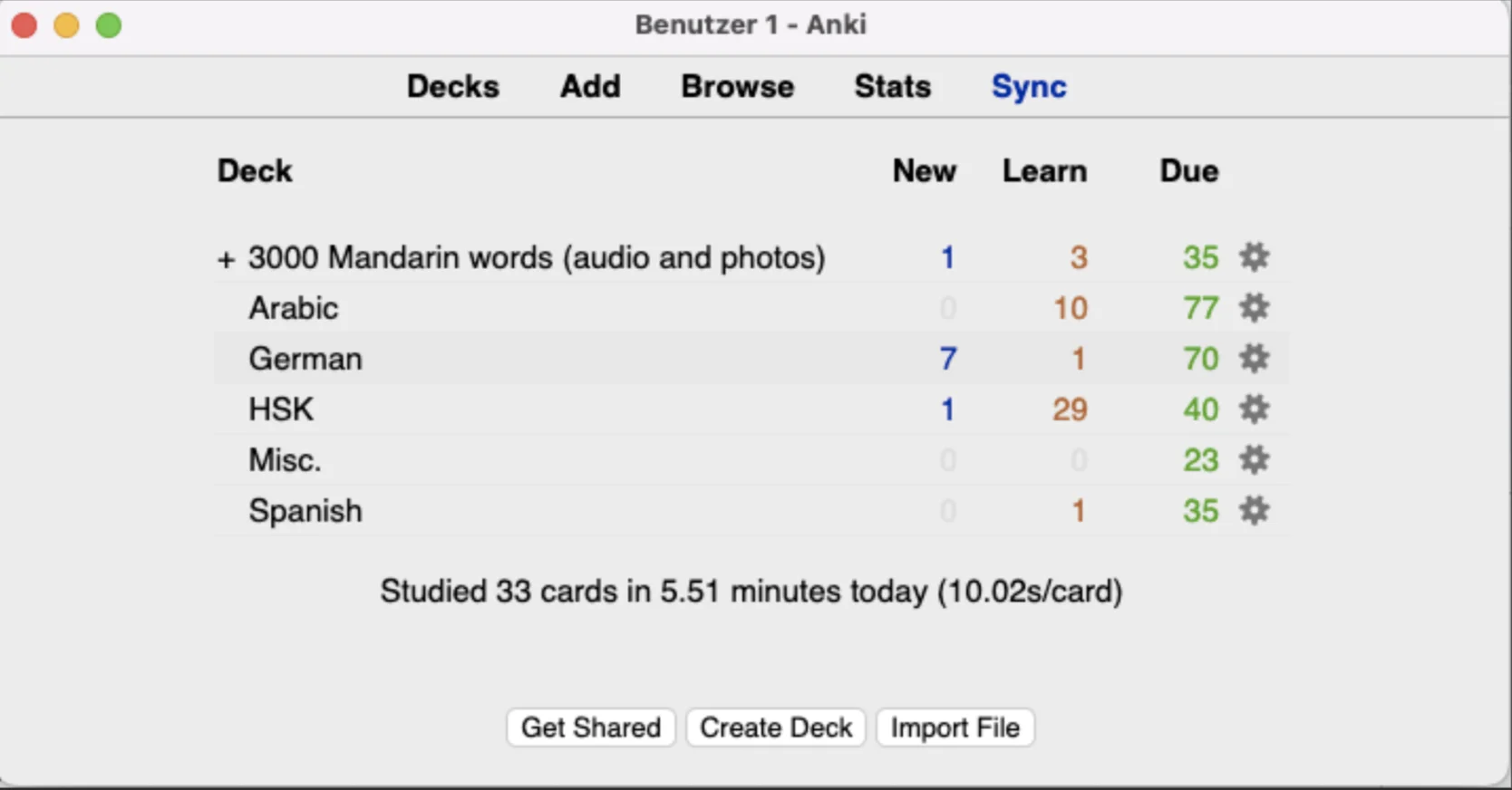Select the HSK deck
The height and width of the screenshot is (790, 1512).
pyautogui.click(x=281, y=409)
